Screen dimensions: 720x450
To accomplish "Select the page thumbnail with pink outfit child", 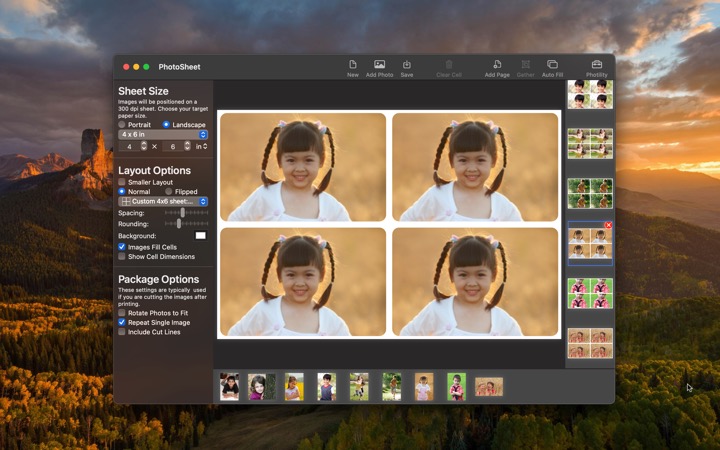I will (x=590, y=293).
